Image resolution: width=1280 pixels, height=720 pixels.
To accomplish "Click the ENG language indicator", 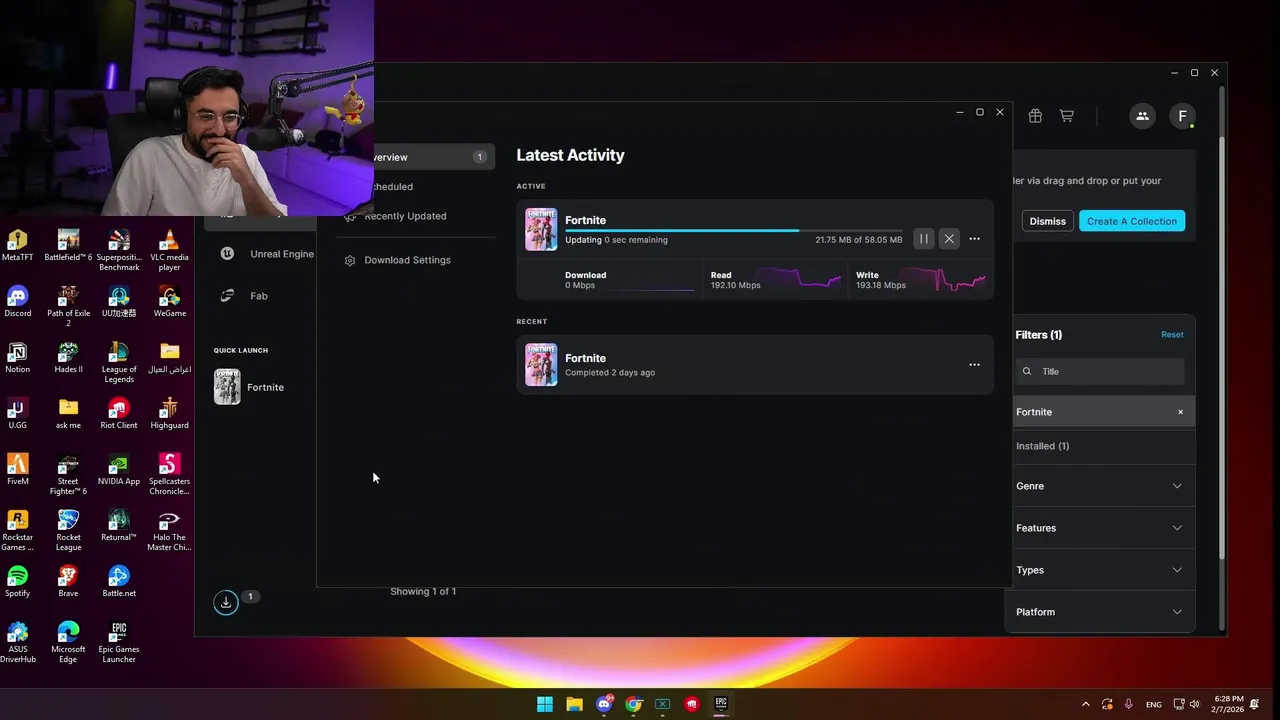I will [1154, 704].
